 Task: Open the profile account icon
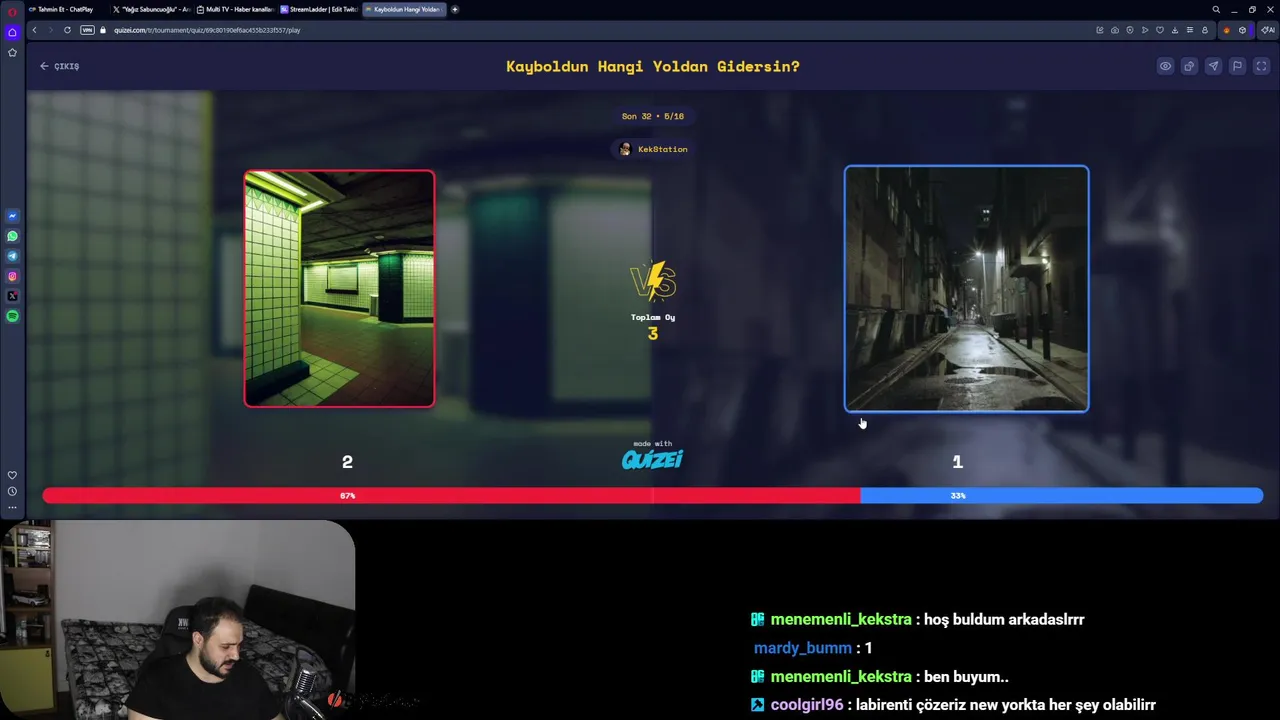point(1205,30)
